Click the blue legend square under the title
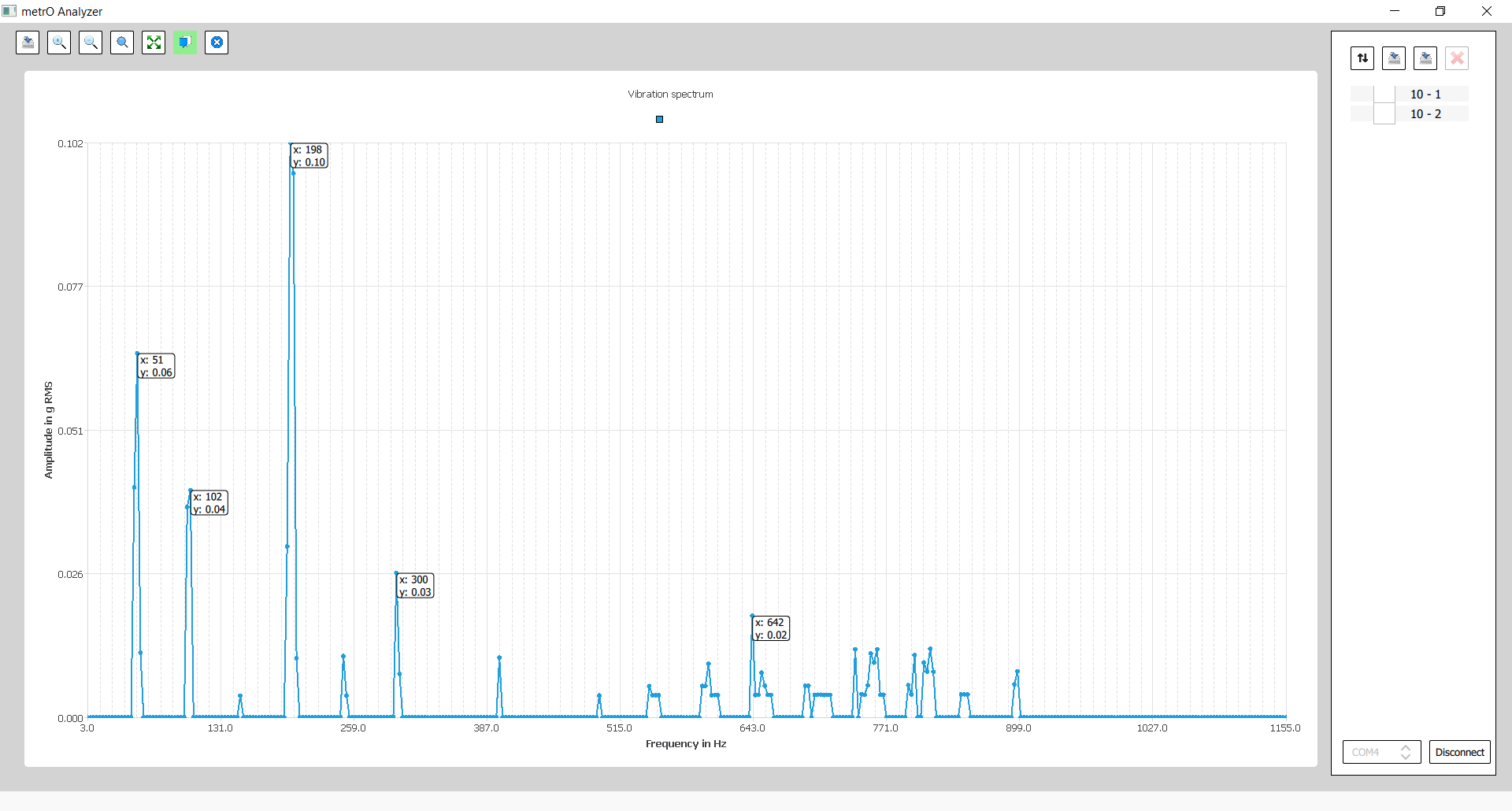The width and height of the screenshot is (1512, 811). [660, 120]
